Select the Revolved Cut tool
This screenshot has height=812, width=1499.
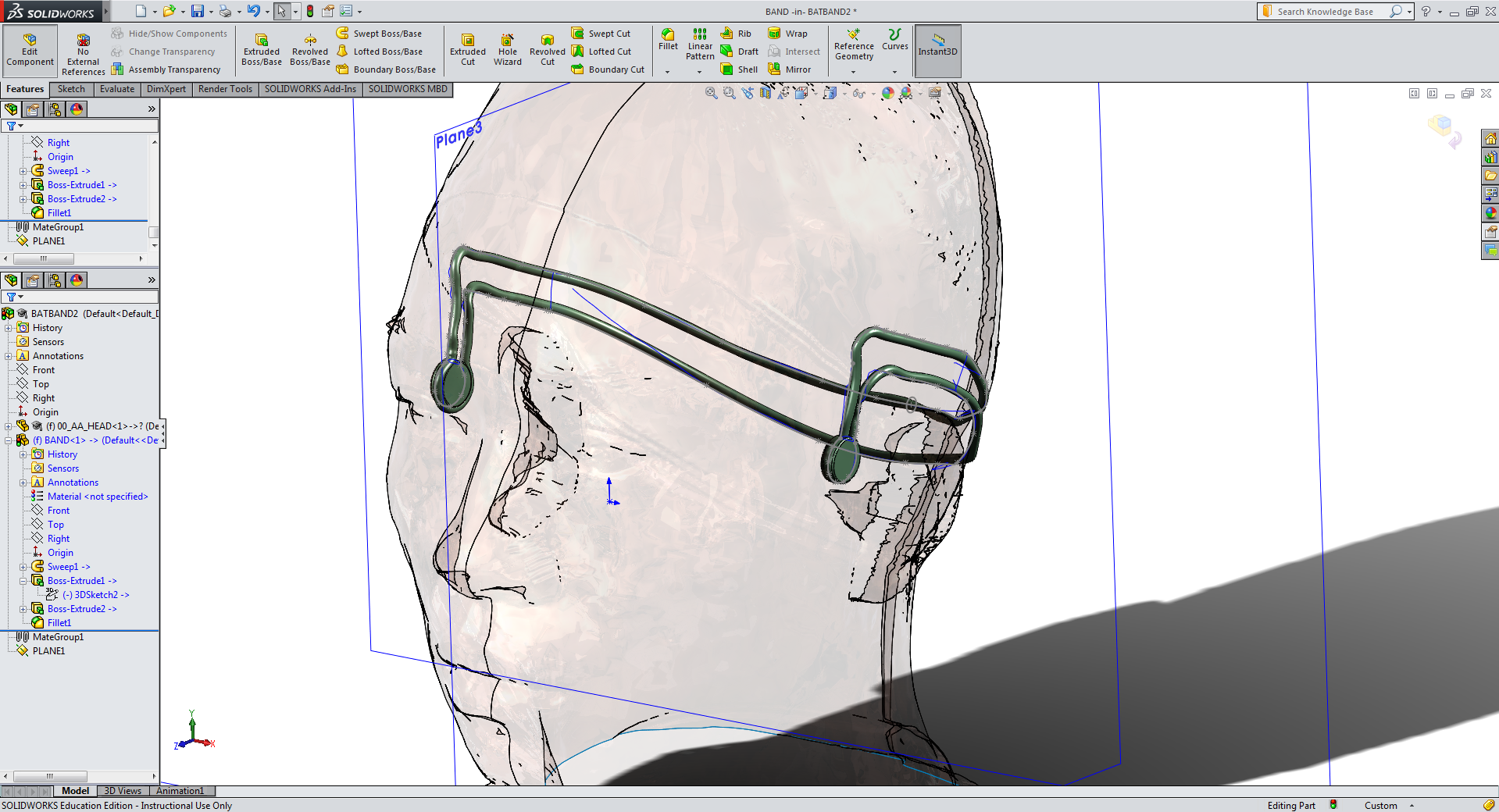[548, 51]
